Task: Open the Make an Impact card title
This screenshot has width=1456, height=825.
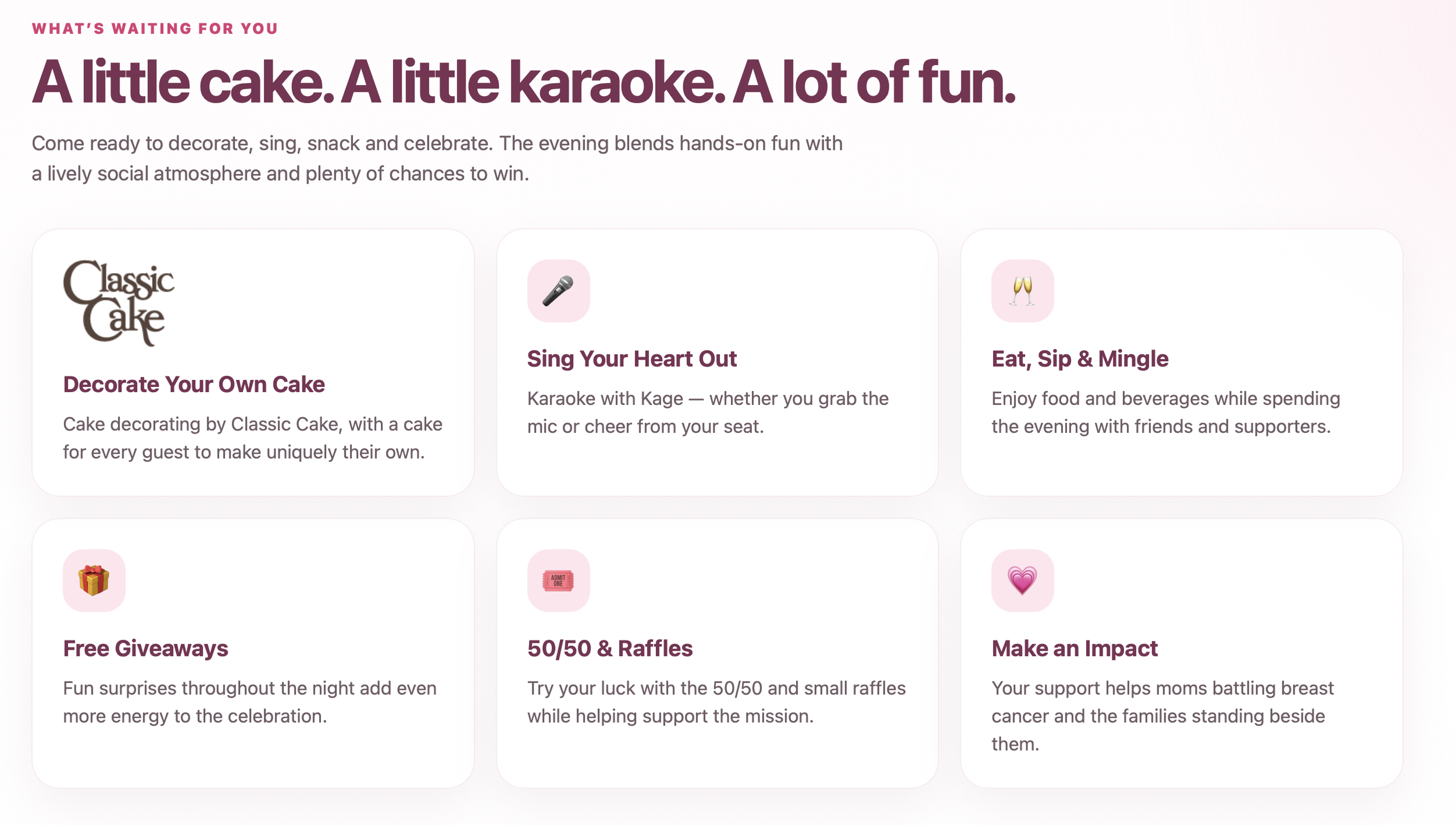Action: 1075,648
